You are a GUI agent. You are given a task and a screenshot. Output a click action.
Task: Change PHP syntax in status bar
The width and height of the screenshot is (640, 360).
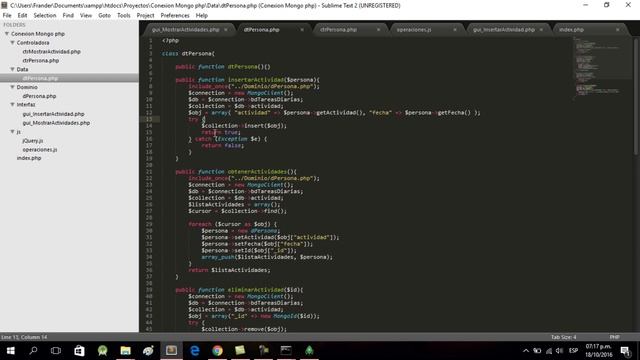tap(614, 337)
